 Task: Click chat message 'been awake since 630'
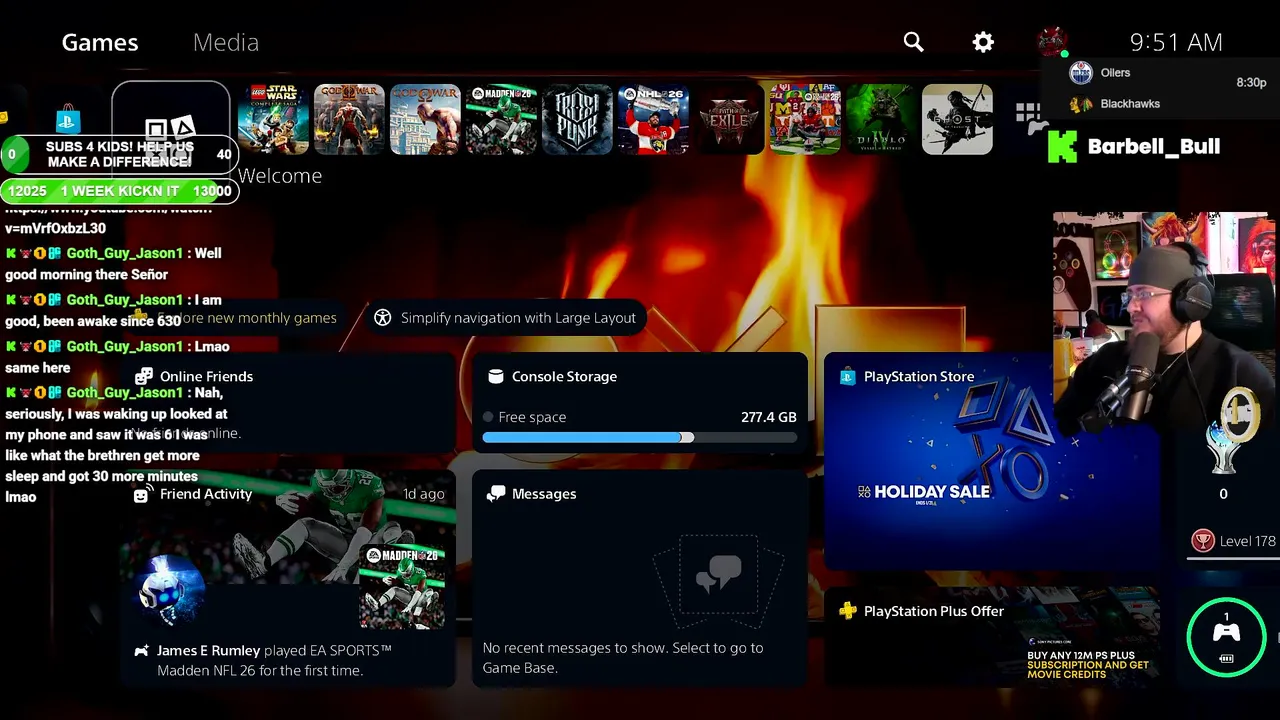pos(113,311)
